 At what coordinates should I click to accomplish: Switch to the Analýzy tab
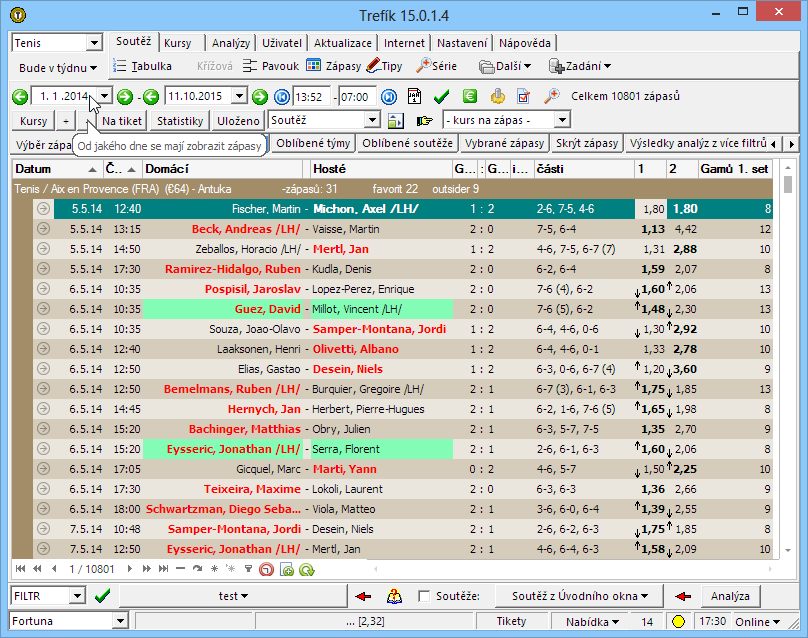coord(231,44)
